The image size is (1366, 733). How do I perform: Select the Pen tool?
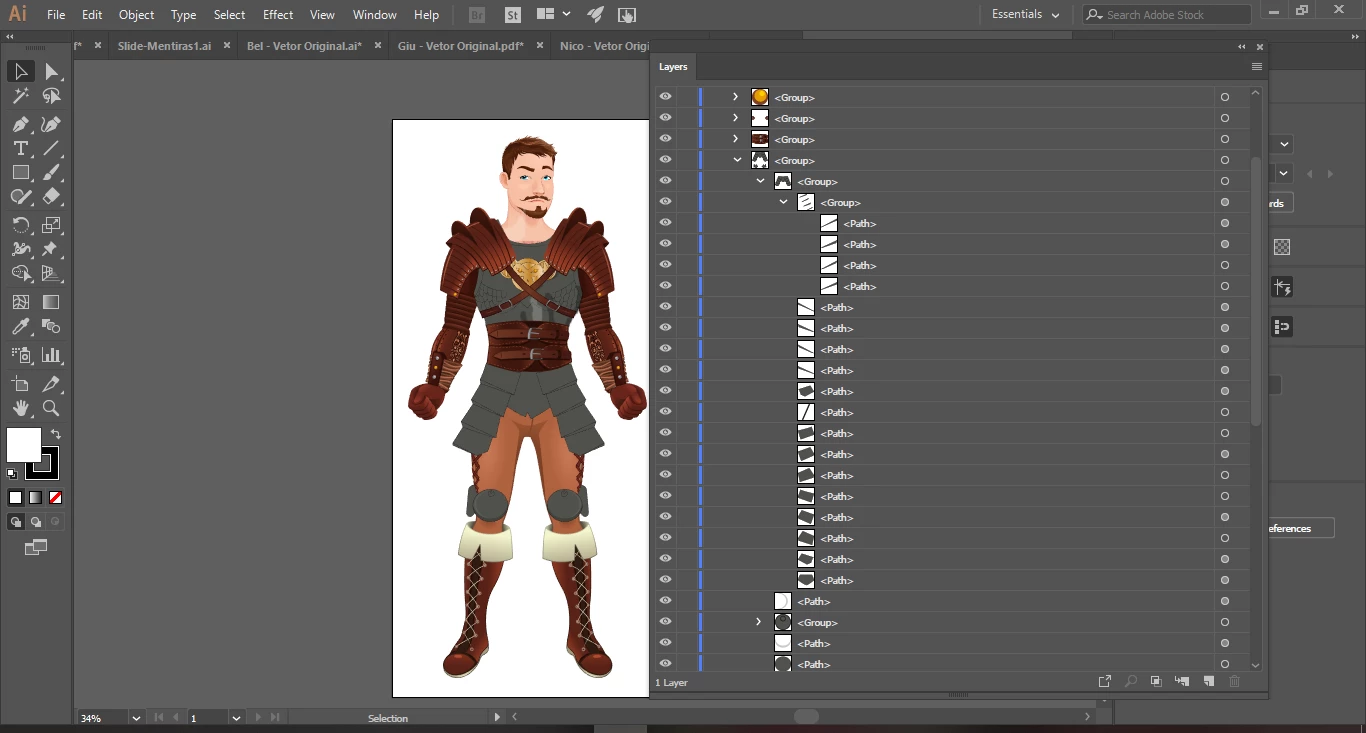click(x=20, y=124)
